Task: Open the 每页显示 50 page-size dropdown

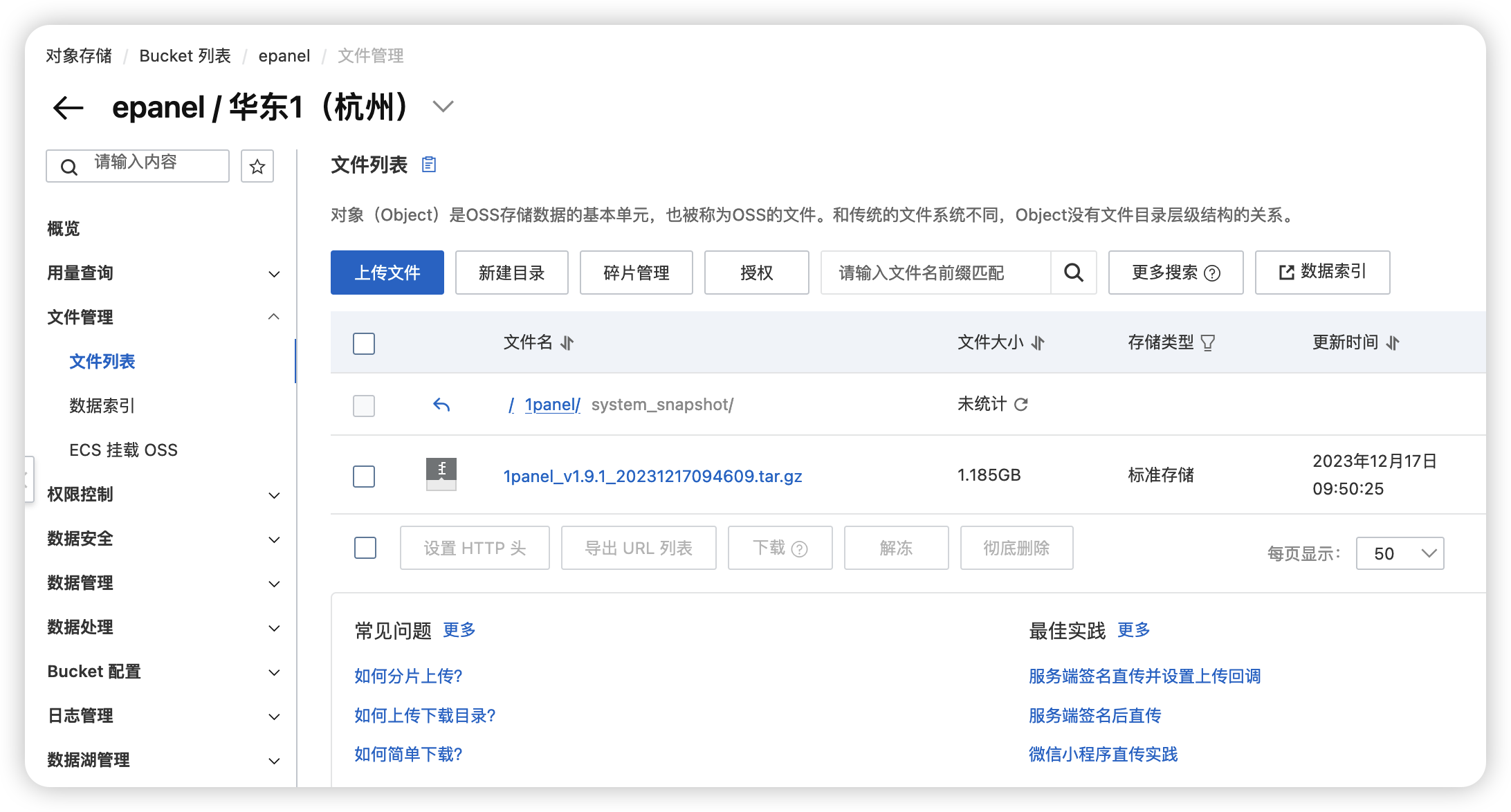Action: 1400,553
